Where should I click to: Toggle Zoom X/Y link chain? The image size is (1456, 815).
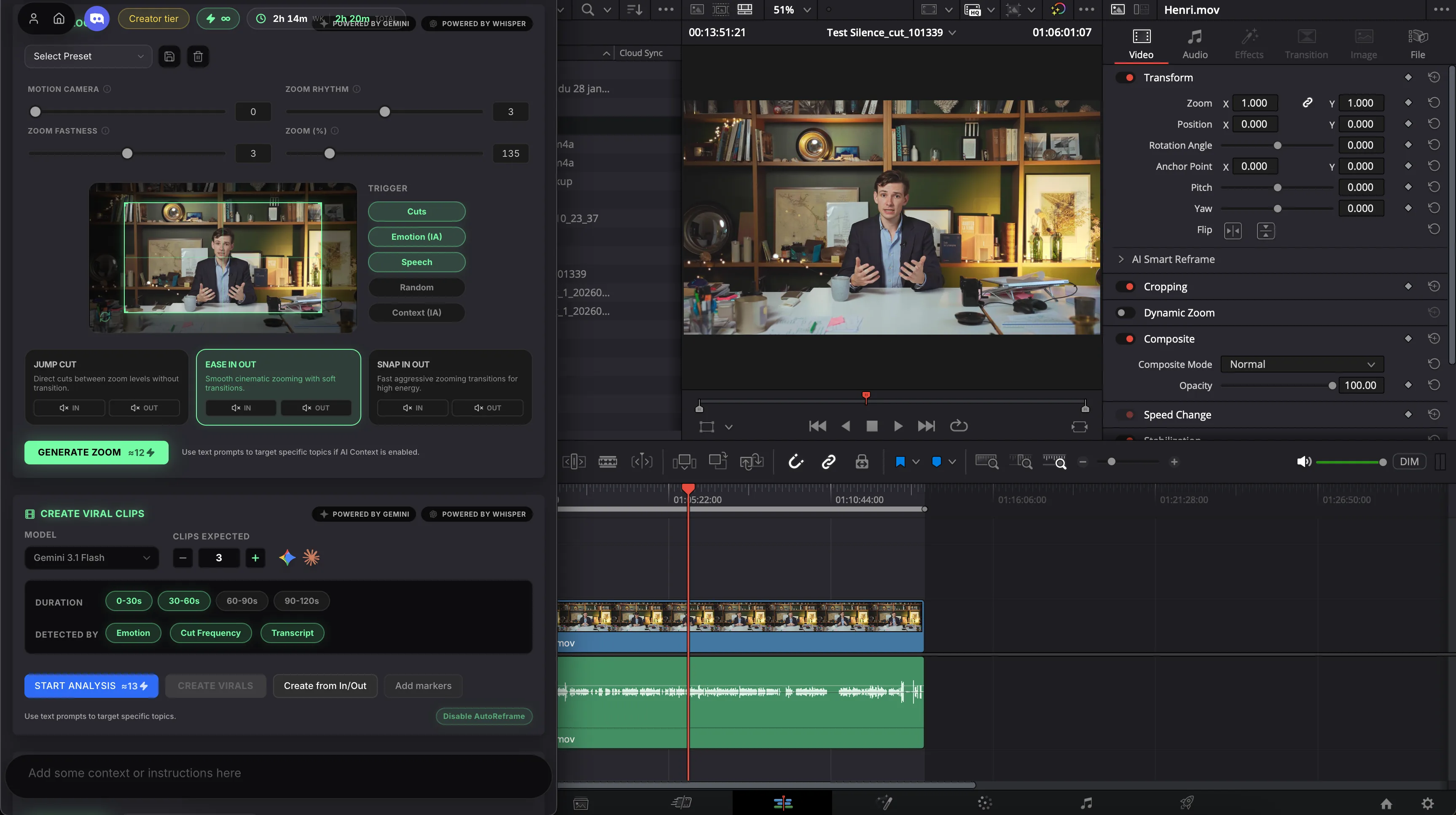(x=1307, y=103)
